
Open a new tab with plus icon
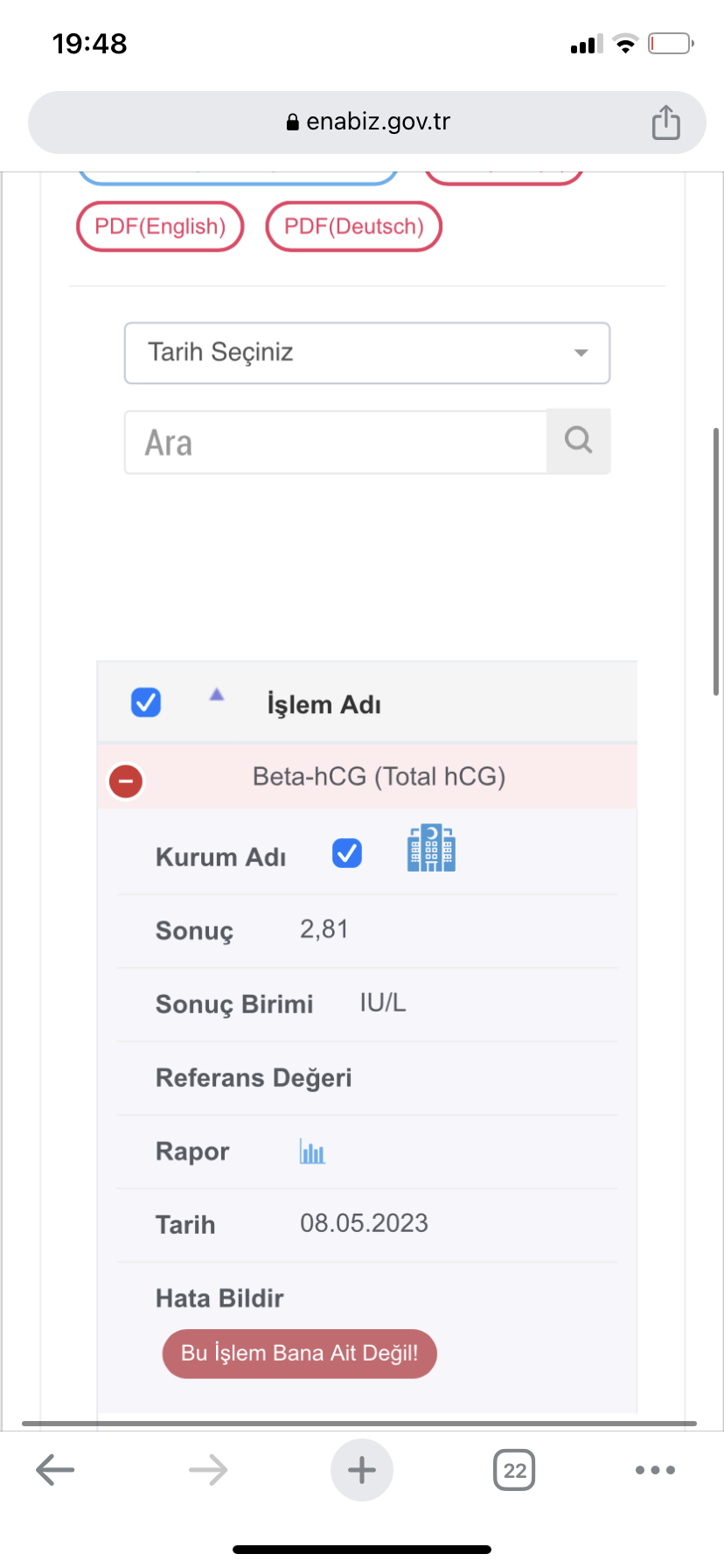point(361,1470)
